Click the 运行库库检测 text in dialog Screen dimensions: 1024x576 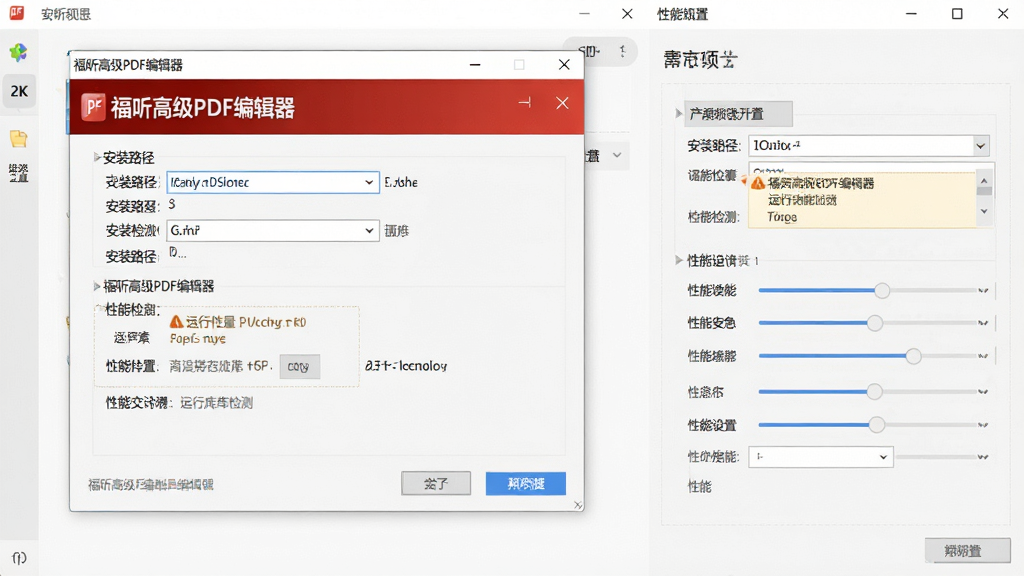(x=217, y=403)
